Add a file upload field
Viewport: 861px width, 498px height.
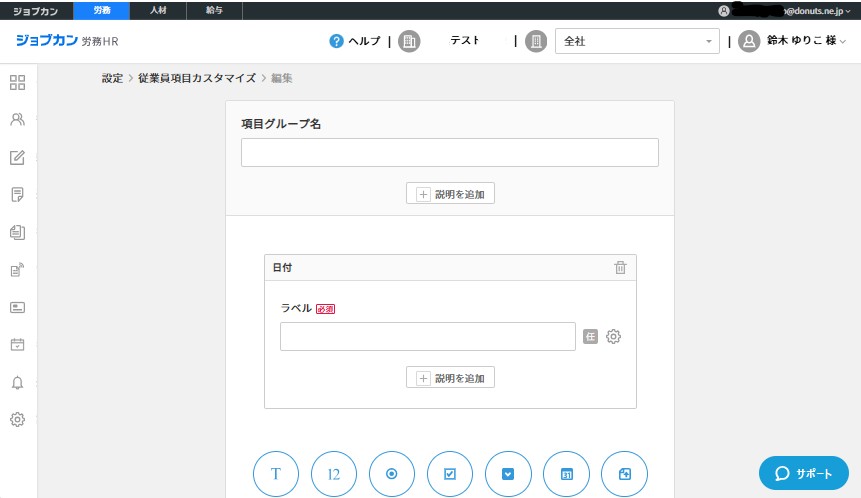point(624,474)
